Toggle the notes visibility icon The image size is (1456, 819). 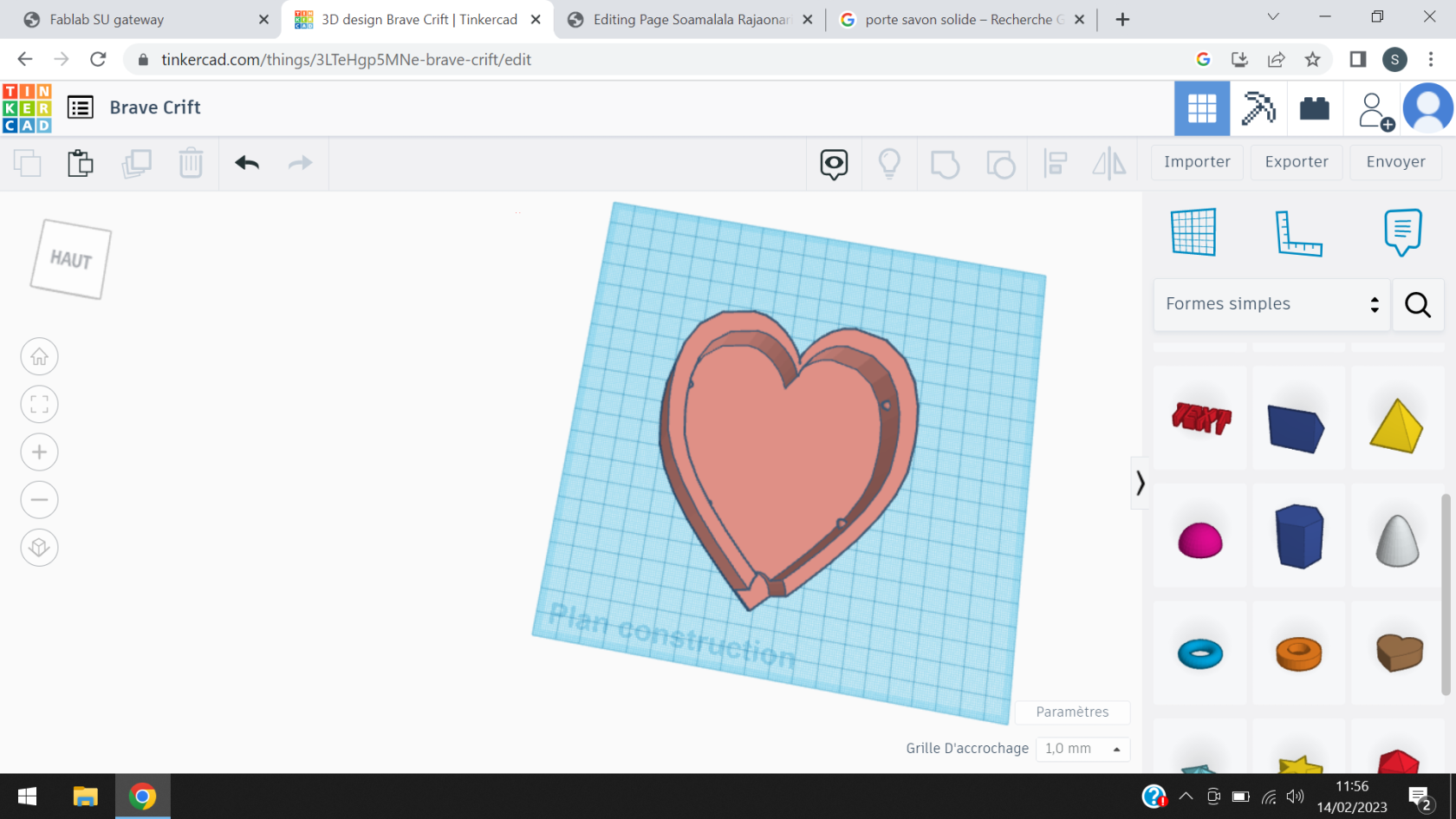(834, 164)
